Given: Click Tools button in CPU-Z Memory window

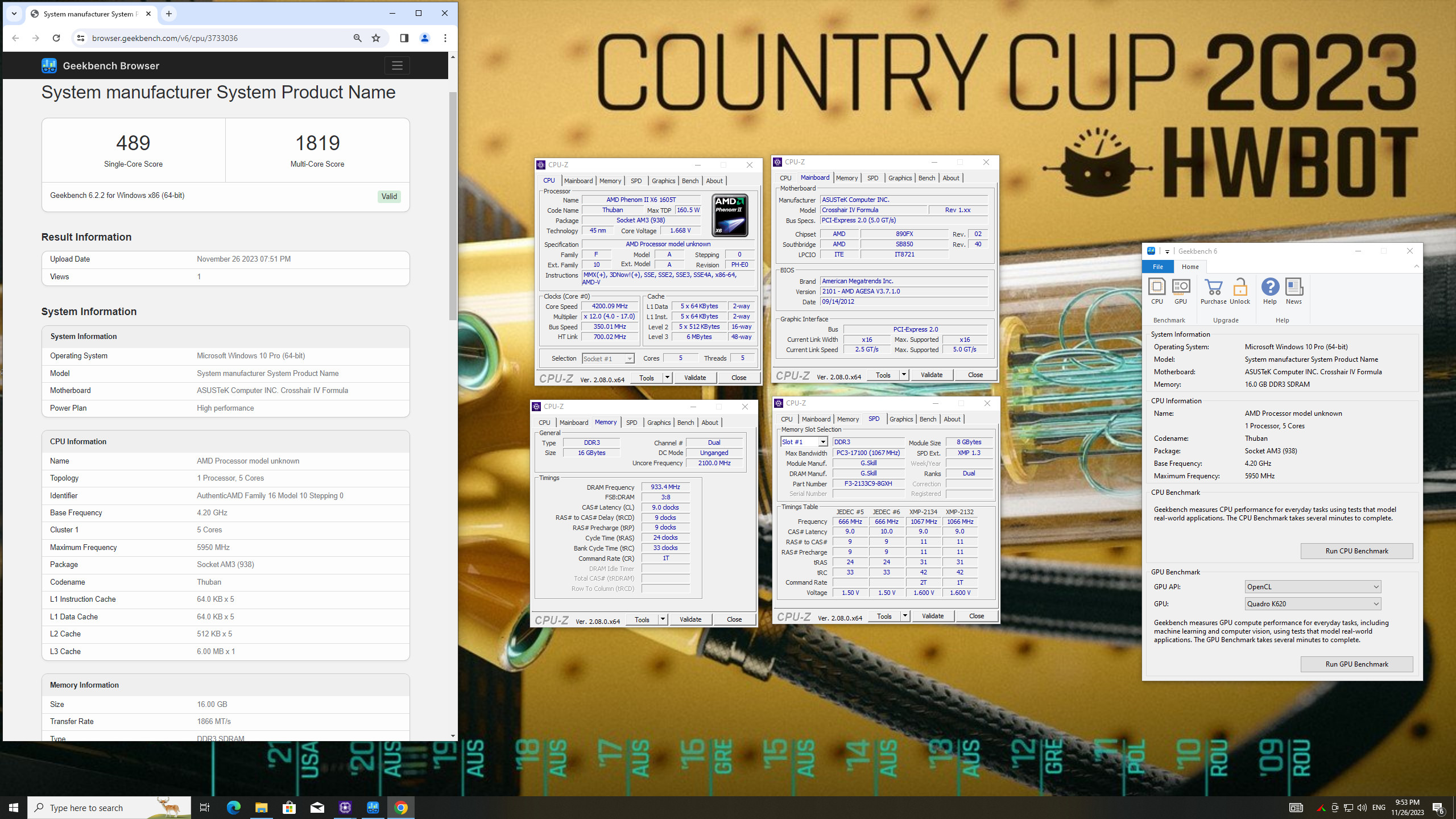Looking at the screenshot, I should pos(642,619).
